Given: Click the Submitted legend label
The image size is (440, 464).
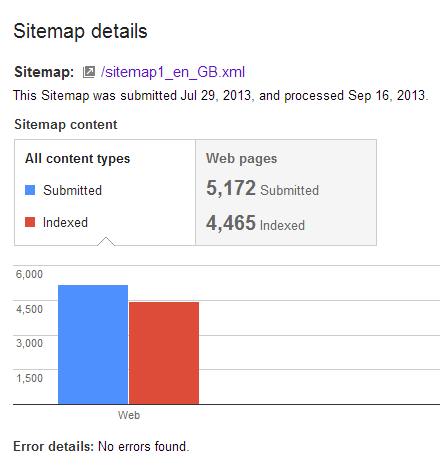Looking at the screenshot, I should (72, 190).
